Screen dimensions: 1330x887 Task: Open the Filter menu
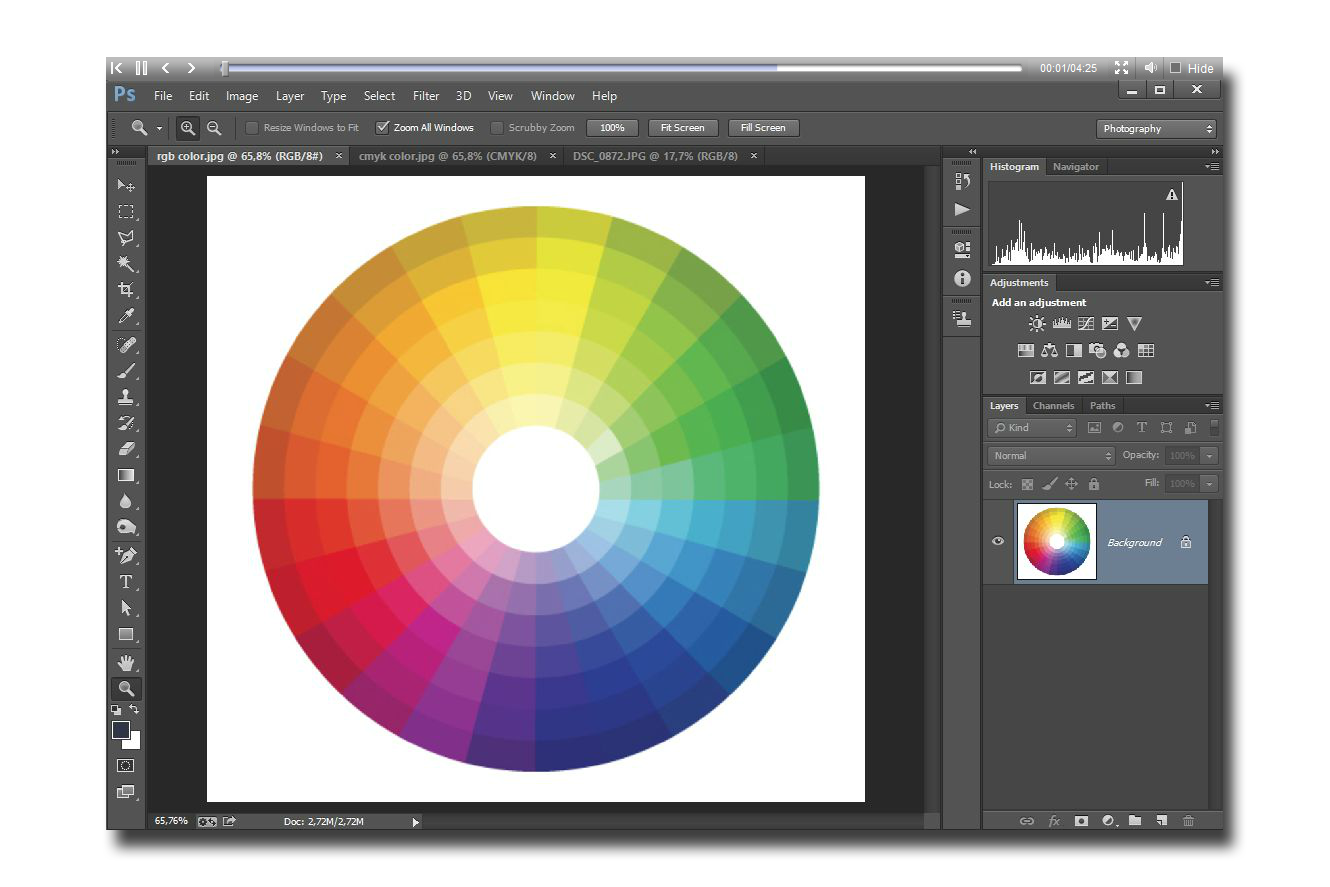426,96
